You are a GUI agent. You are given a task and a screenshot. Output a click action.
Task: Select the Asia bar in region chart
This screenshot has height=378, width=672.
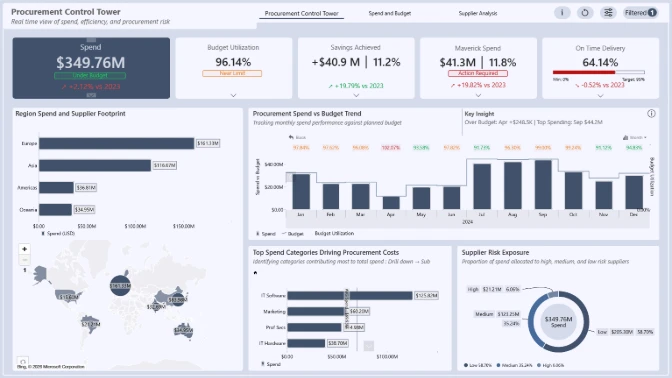pyautogui.click(x=95, y=165)
